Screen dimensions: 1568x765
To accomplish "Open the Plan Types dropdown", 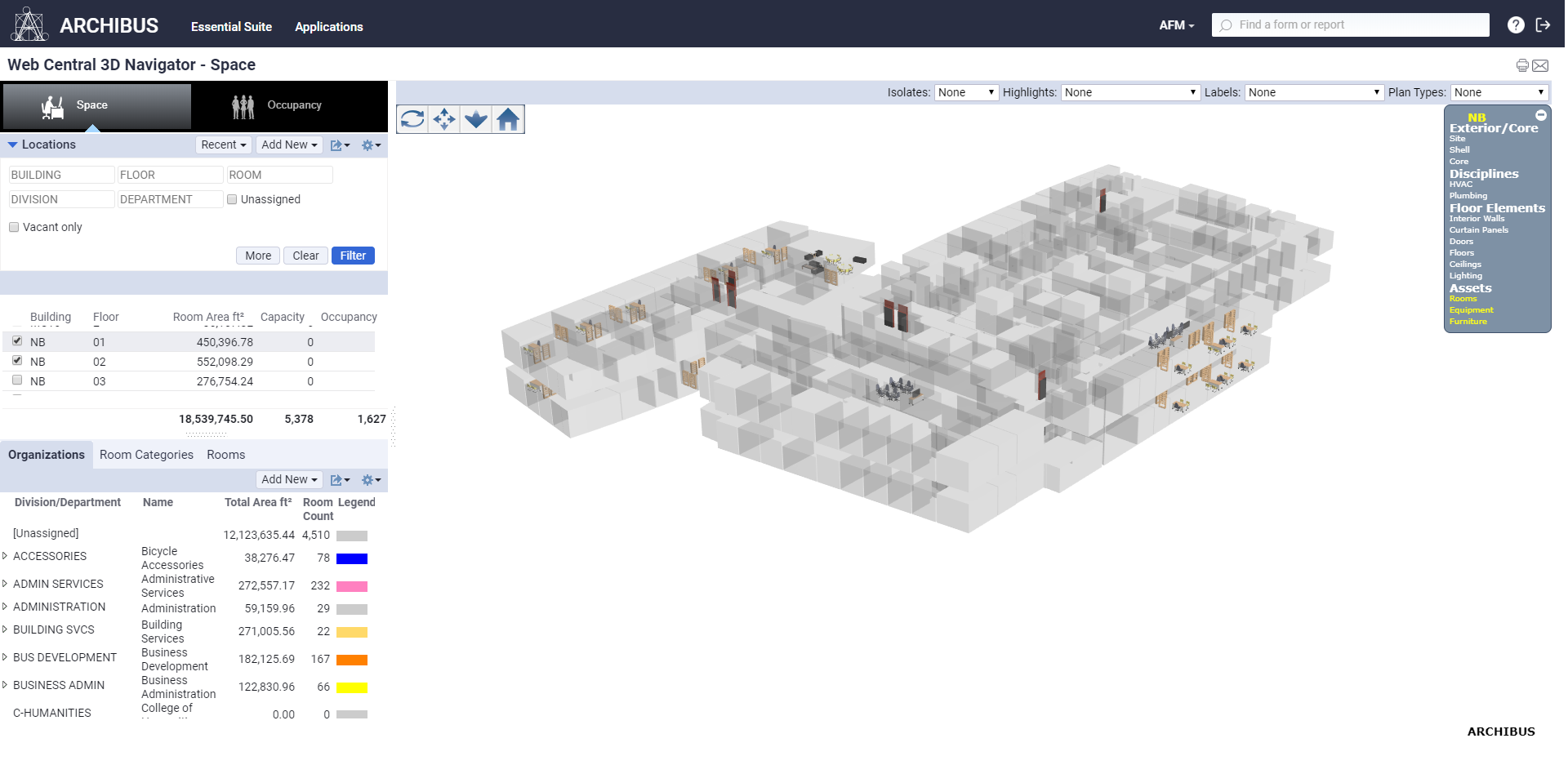I will [x=1499, y=92].
